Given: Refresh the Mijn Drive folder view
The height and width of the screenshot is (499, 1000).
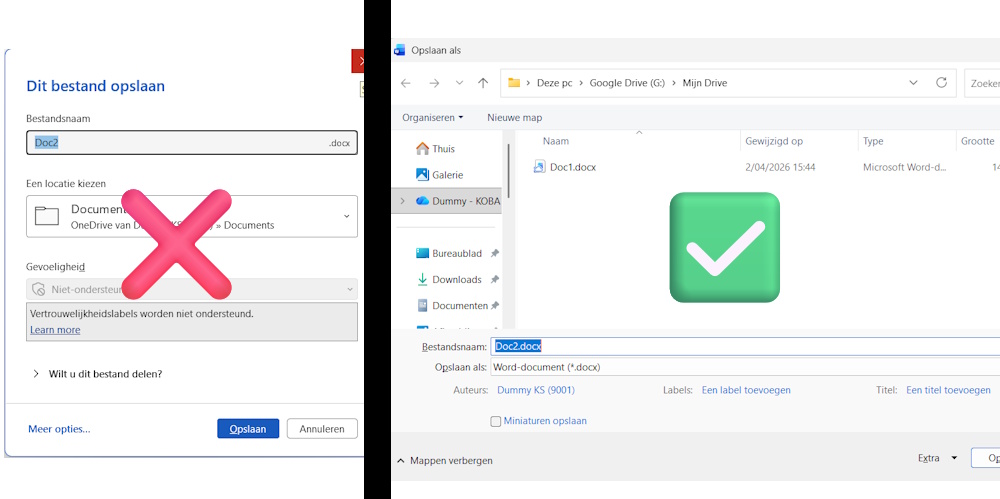Looking at the screenshot, I should coord(941,83).
